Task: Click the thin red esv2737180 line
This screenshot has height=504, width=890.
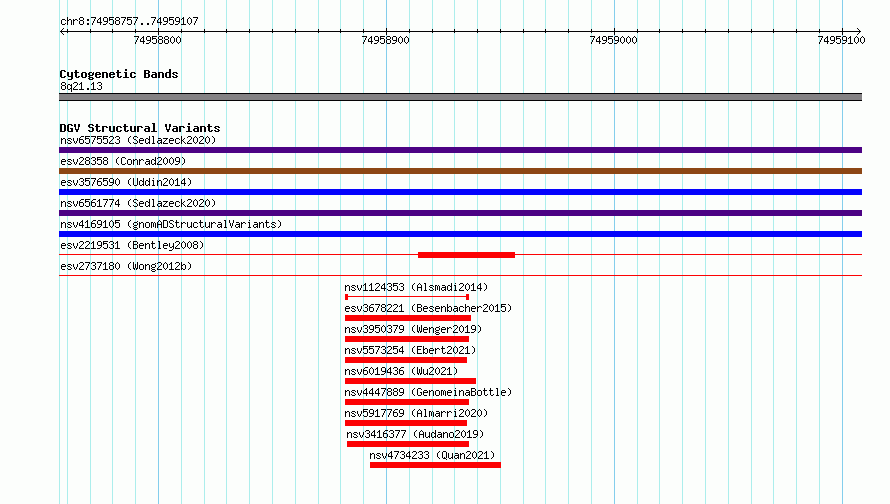Action: pos(460,276)
